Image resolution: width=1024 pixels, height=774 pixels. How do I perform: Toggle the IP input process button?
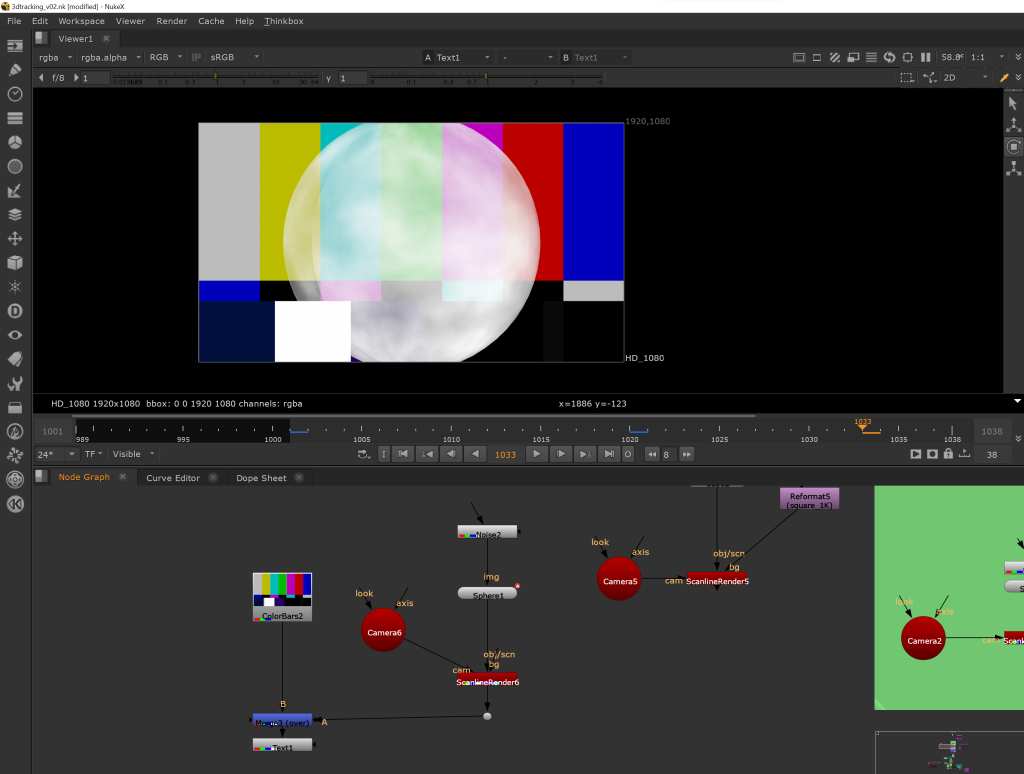point(196,57)
